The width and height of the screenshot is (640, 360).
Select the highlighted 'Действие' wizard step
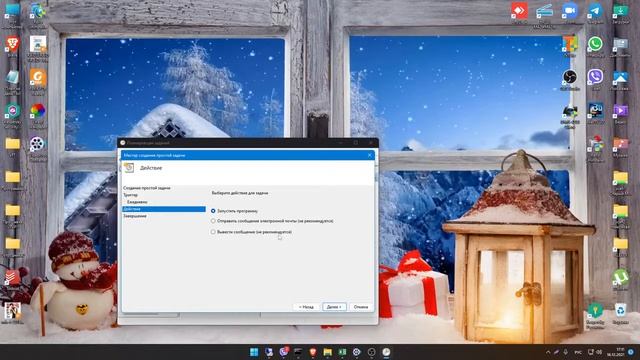[164, 209]
